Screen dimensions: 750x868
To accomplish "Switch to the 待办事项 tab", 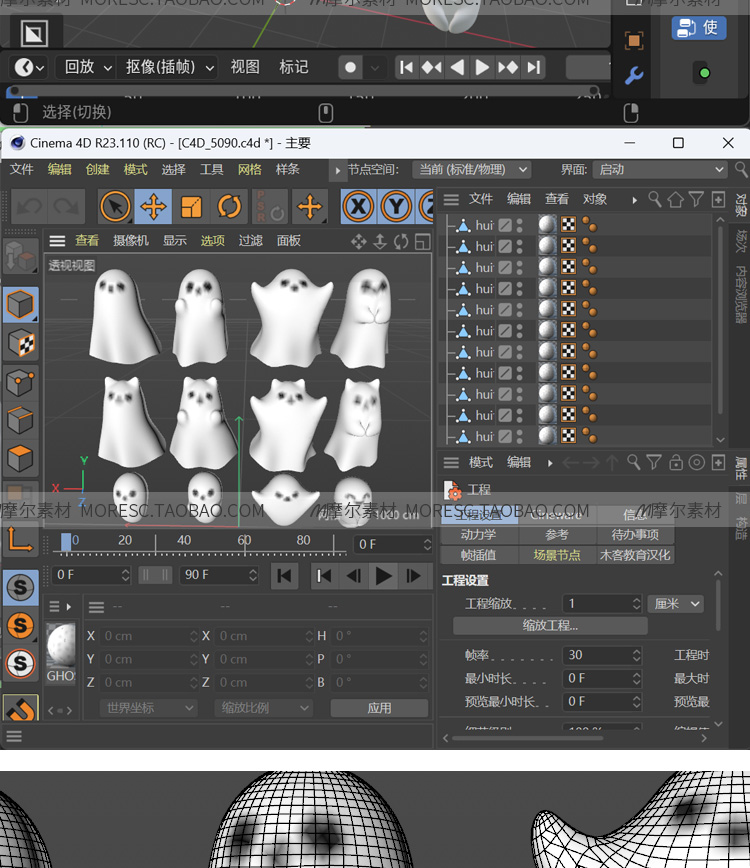I will [635, 535].
